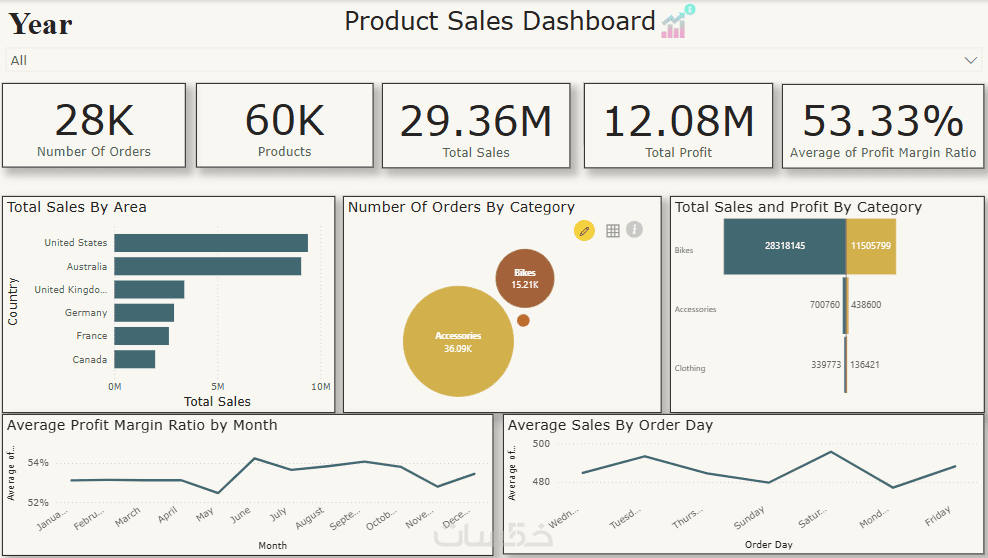Screen dimensions: 988x558
Task: Click the gray info icon on bubble chart
Action: tap(634, 230)
